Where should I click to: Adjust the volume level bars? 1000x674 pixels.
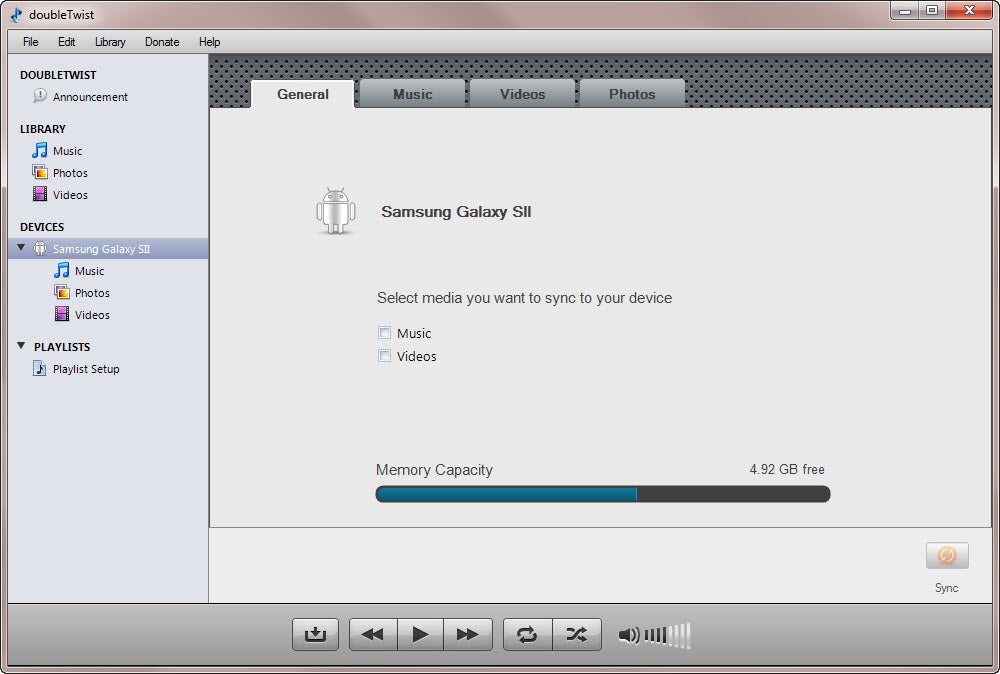[667, 635]
